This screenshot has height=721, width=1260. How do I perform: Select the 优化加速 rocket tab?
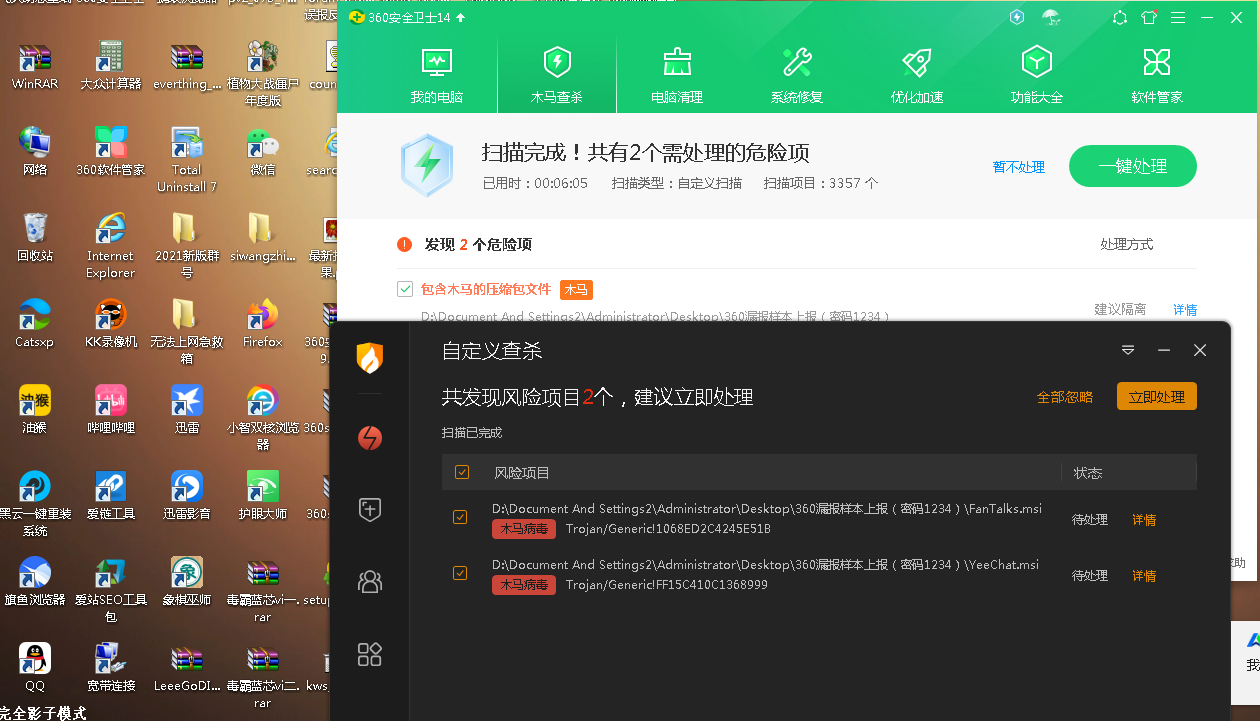coord(917,75)
